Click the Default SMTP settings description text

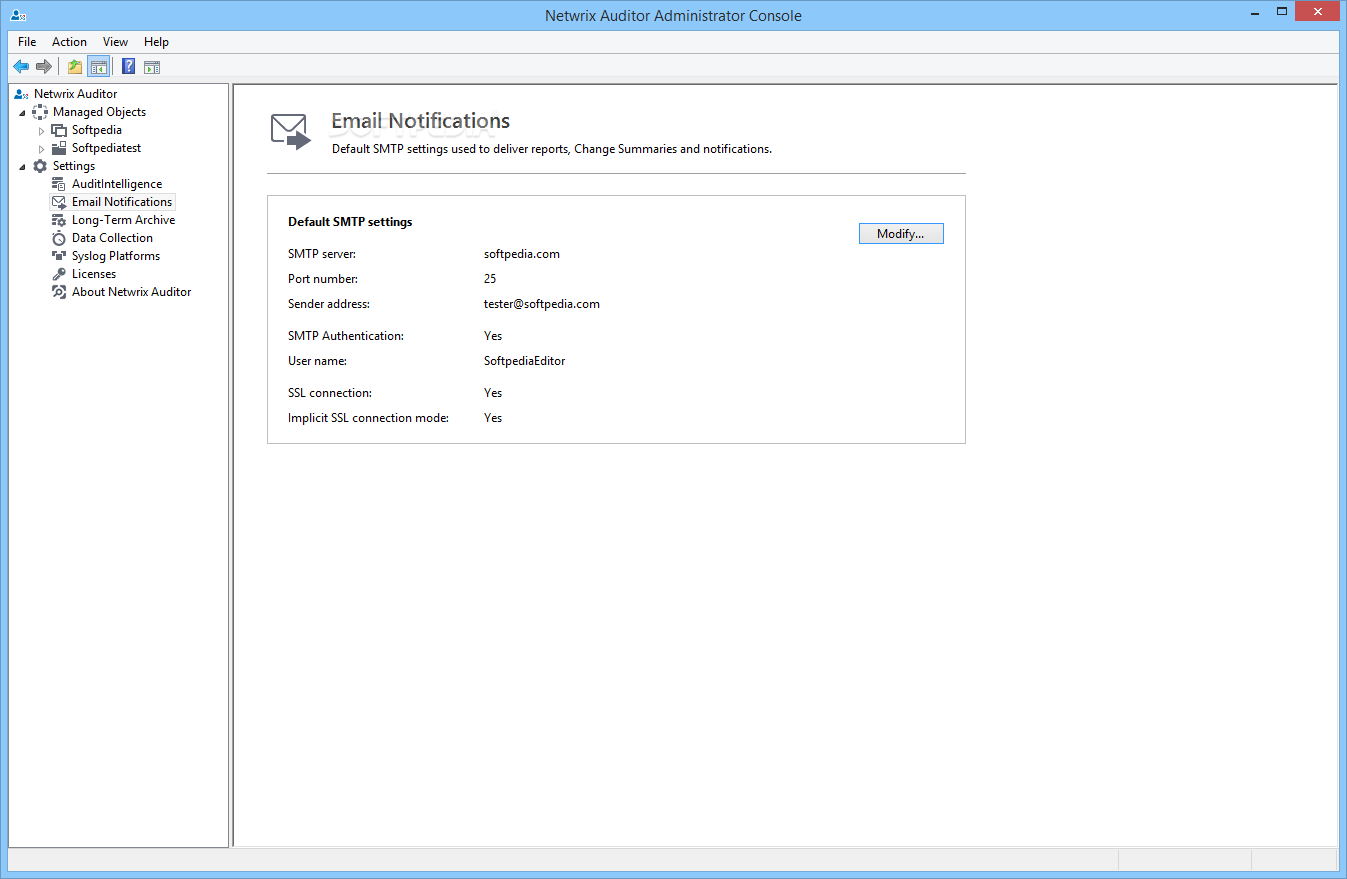pos(552,149)
